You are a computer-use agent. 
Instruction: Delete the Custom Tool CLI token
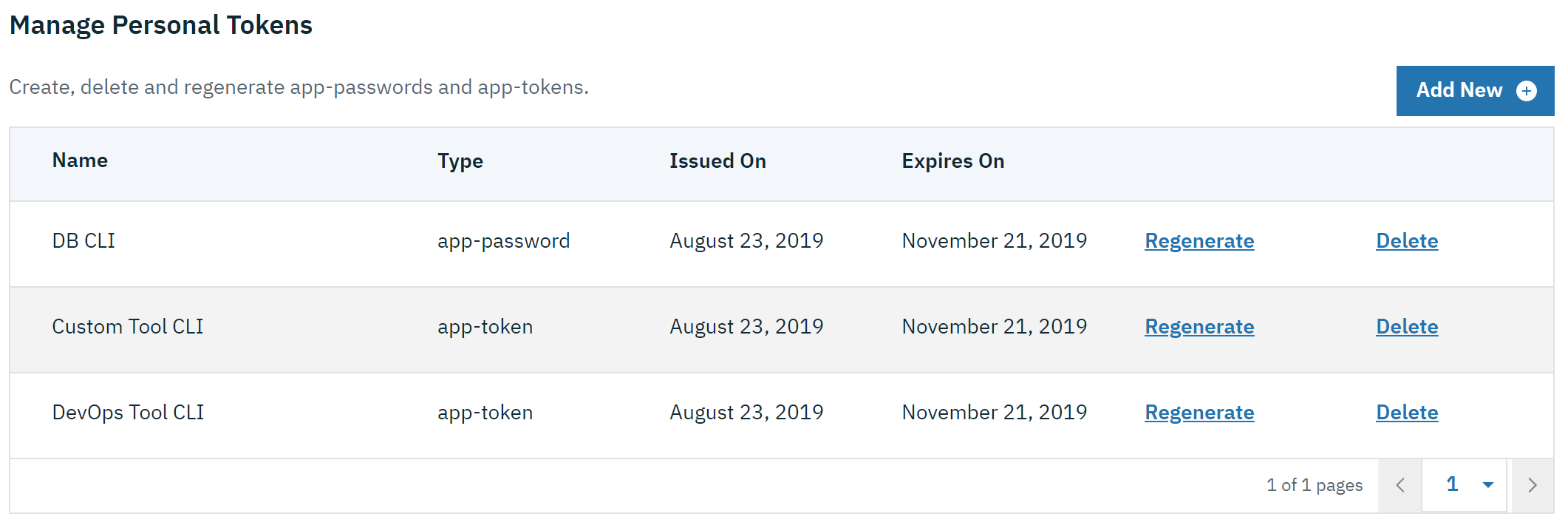[x=1407, y=327]
